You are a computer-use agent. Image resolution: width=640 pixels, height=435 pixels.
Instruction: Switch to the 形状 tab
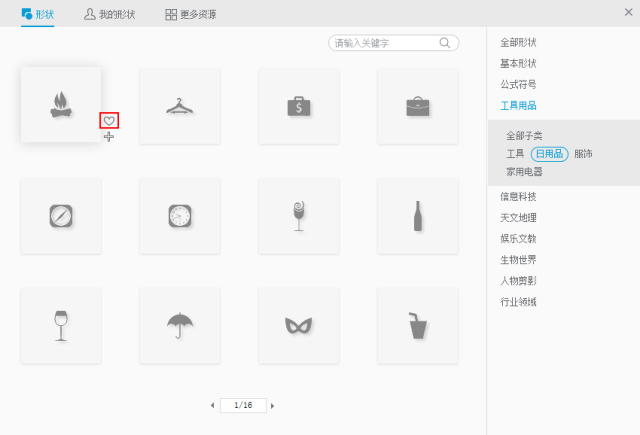pos(38,14)
